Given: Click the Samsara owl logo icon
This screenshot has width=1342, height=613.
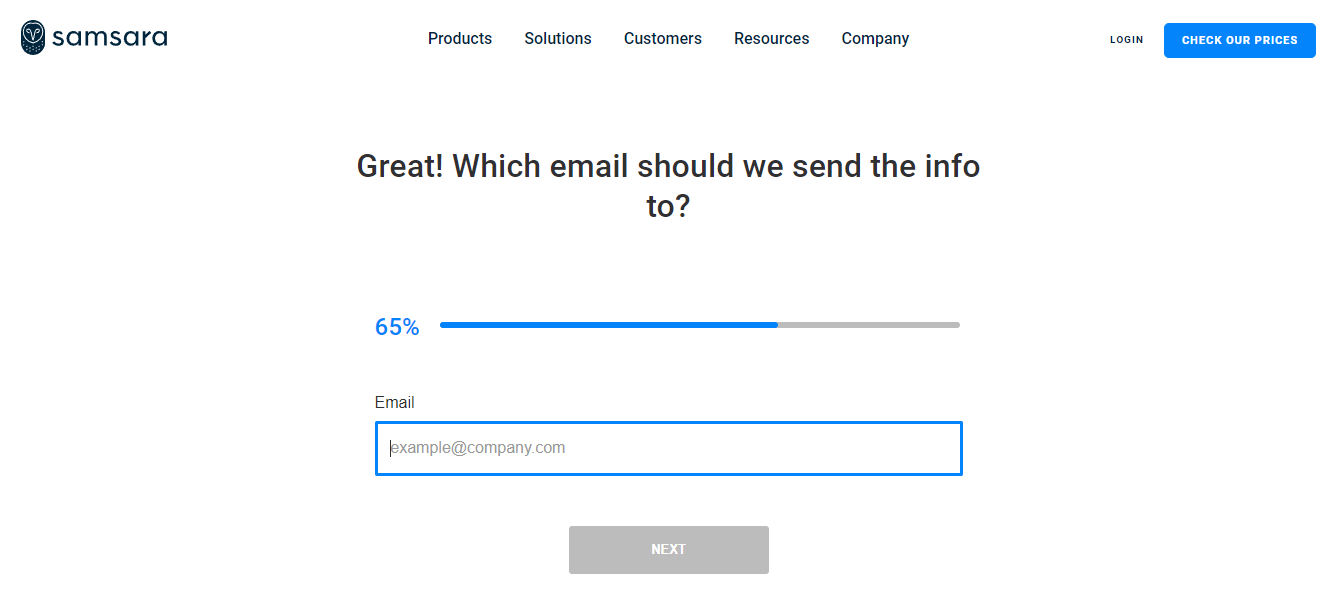Looking at the screenshot, I should 33,38.
